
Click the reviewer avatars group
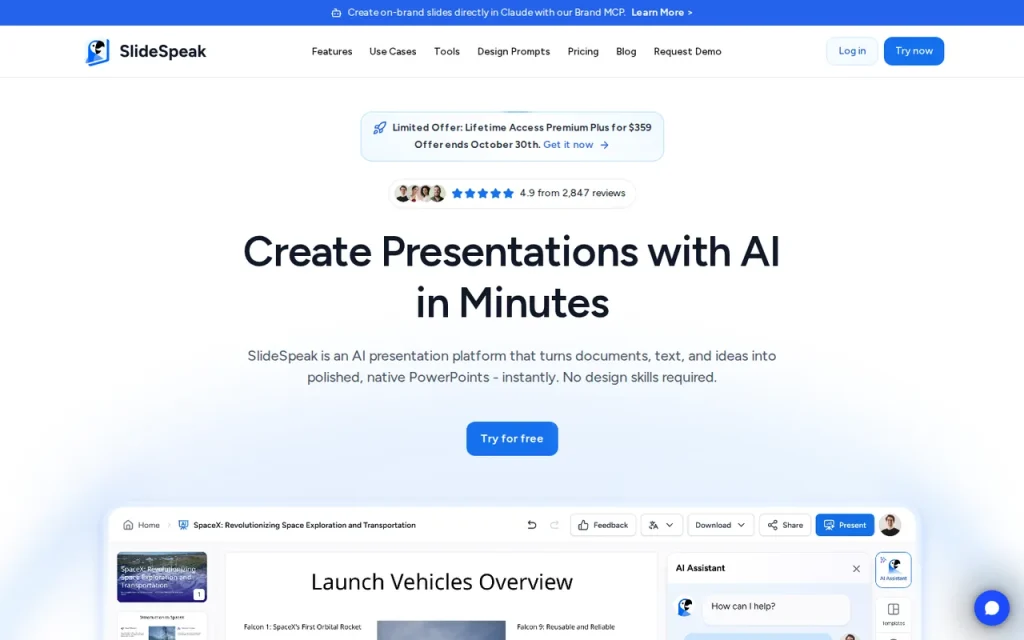(420, 193)
